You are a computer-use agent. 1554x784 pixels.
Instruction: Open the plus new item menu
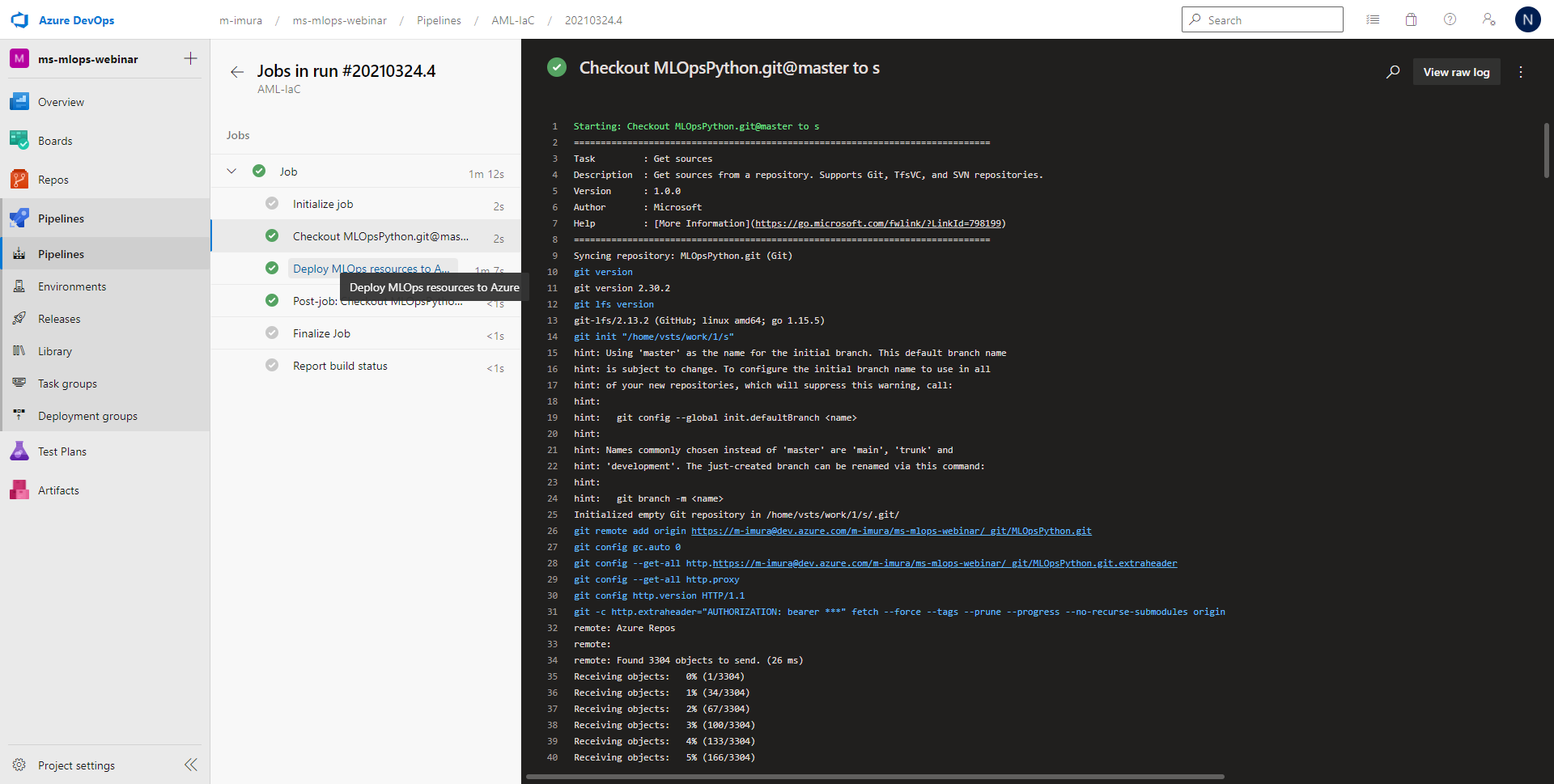[x=191, y=58]
